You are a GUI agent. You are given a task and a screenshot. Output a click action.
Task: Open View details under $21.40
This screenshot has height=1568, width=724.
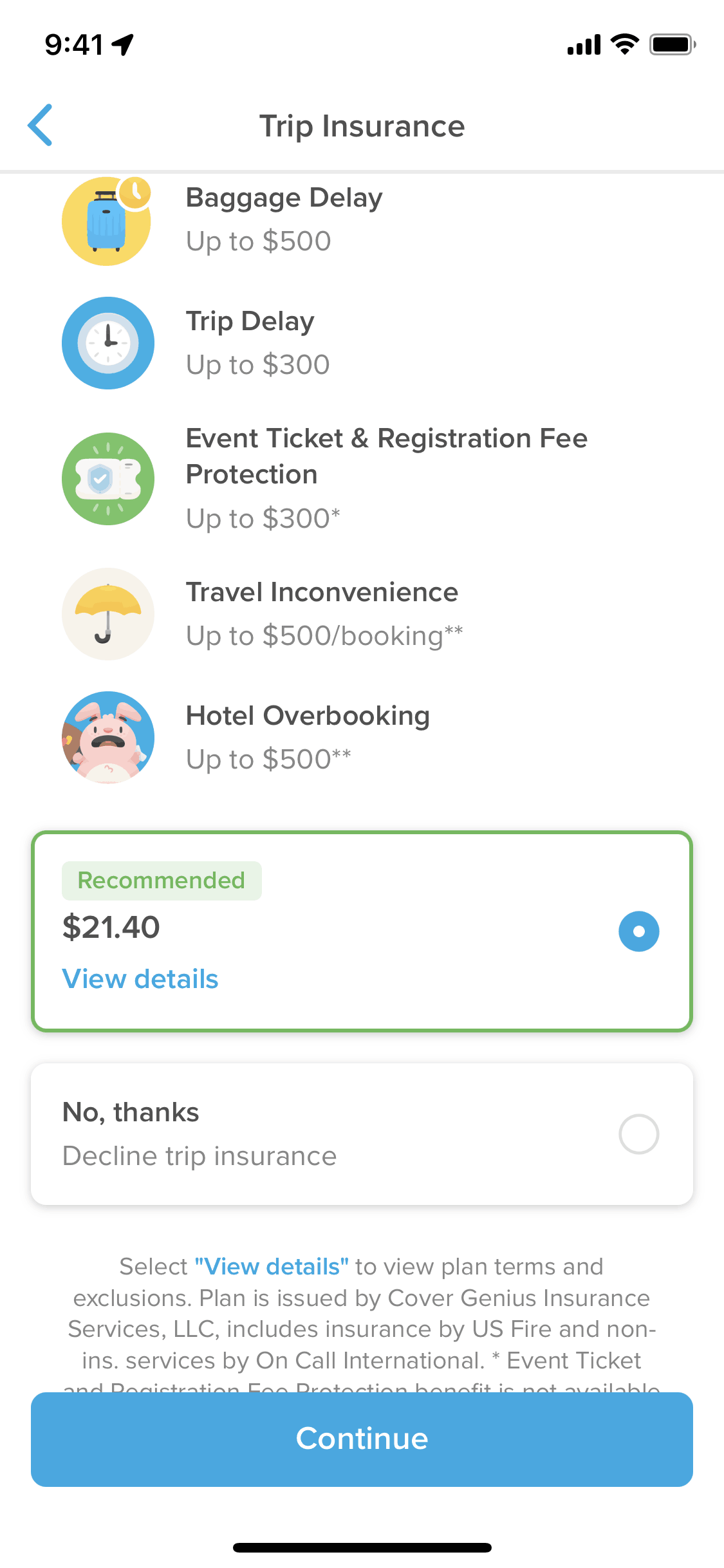[140, 979]
